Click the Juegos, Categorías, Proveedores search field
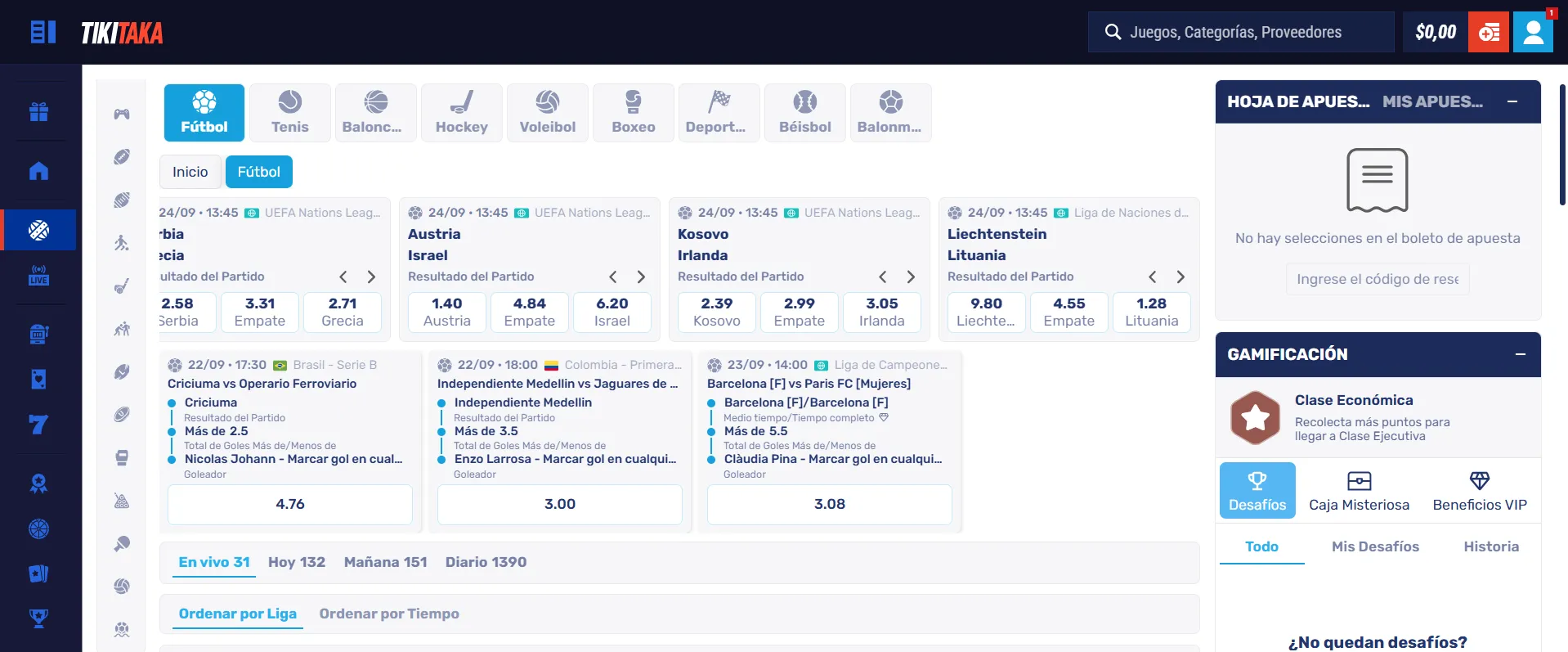 1241,32
